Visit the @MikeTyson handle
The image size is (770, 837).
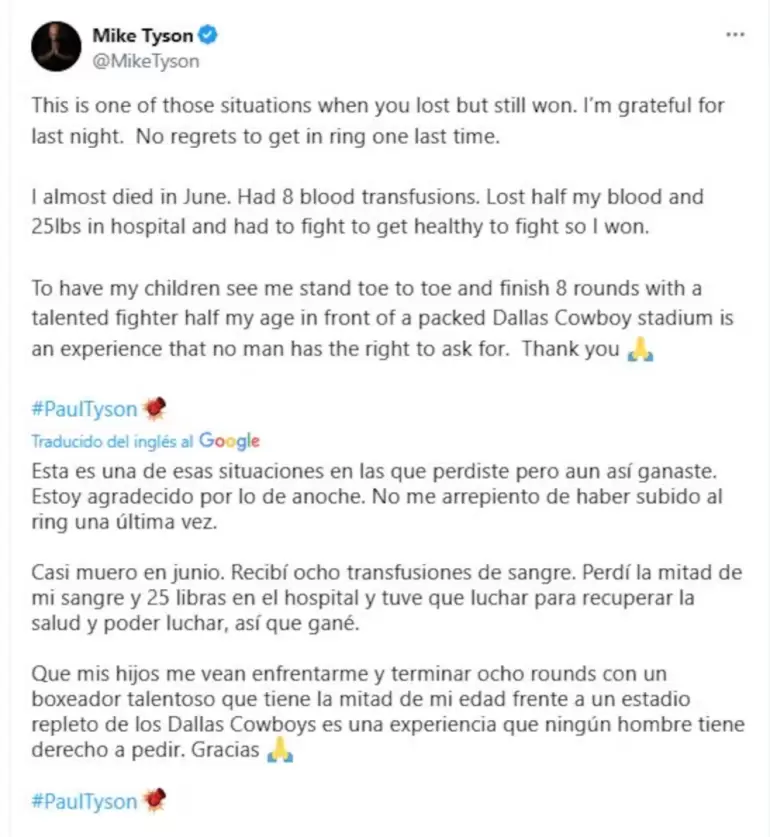[x=145, y=61]
